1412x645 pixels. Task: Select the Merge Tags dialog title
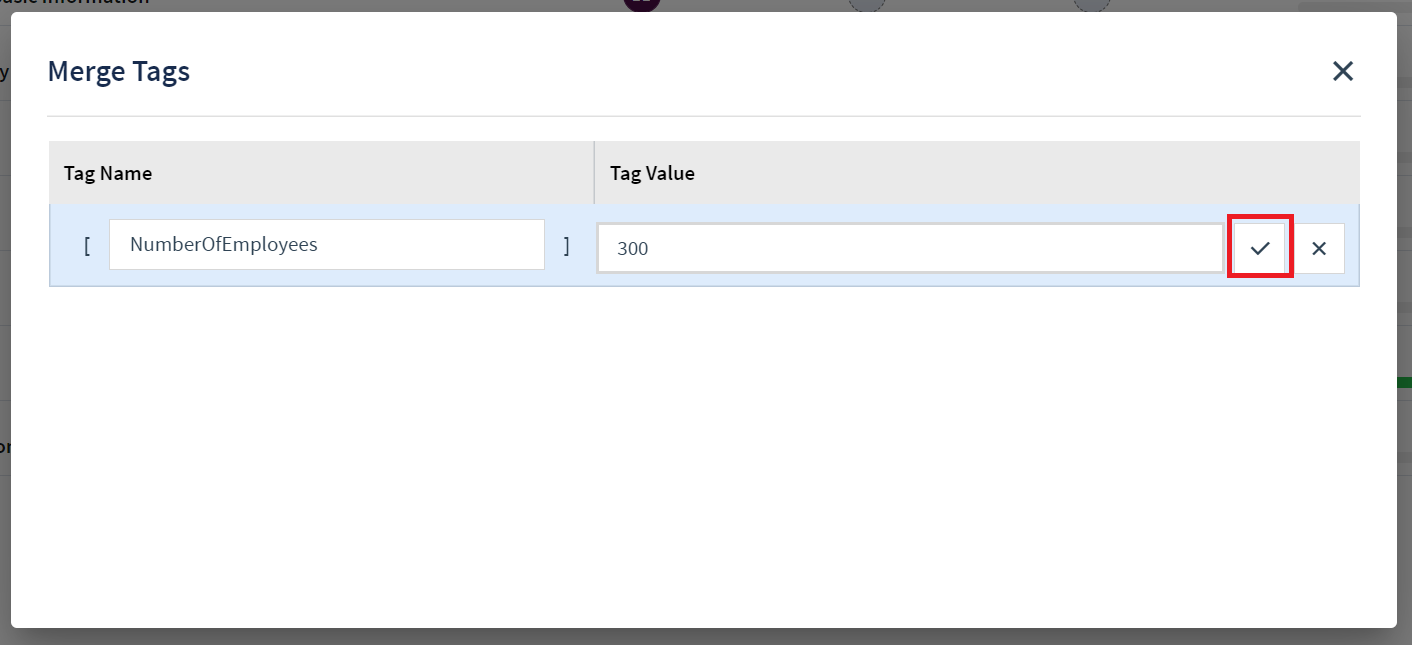pos(118,71)
